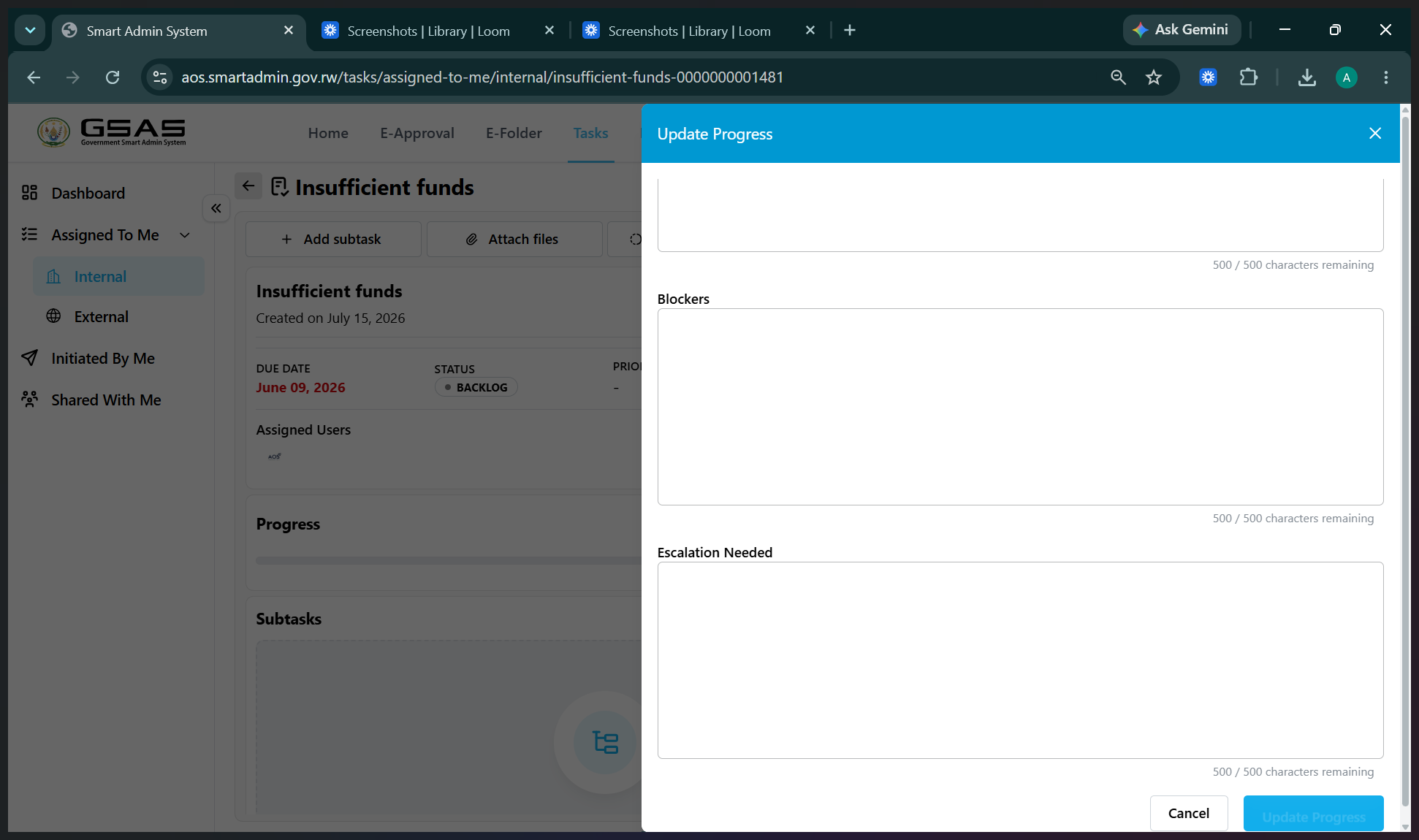
Task: Close the second Loom Screenshots tab
Action: (x=810, y=30)
